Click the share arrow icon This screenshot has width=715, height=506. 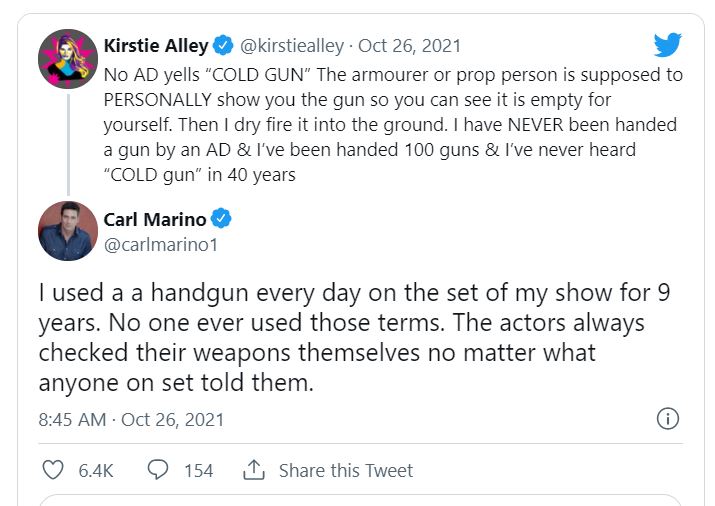tap(254, 470)
